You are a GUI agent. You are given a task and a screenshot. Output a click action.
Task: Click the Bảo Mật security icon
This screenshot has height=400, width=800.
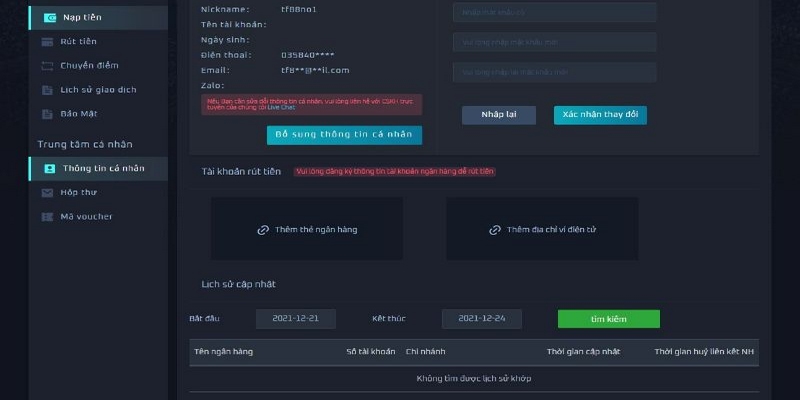coord(48,114)
